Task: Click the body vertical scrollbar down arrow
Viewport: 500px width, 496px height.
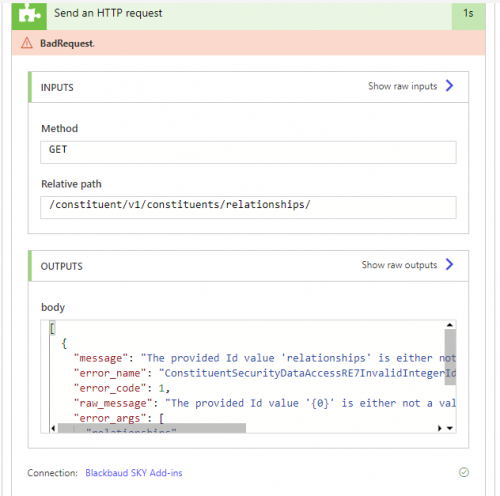Action: (x=450, y=428)
